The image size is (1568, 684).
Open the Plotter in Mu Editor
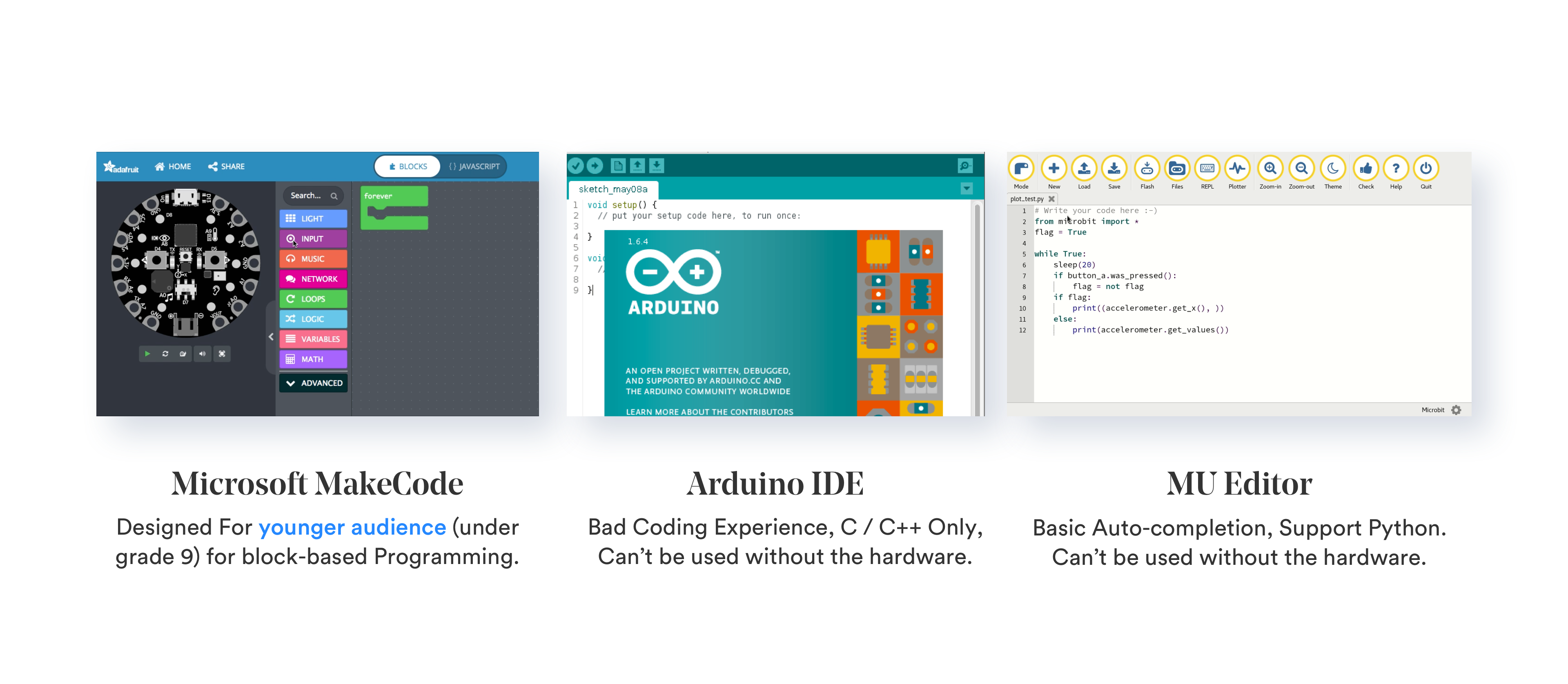(x=1237, y=172)
